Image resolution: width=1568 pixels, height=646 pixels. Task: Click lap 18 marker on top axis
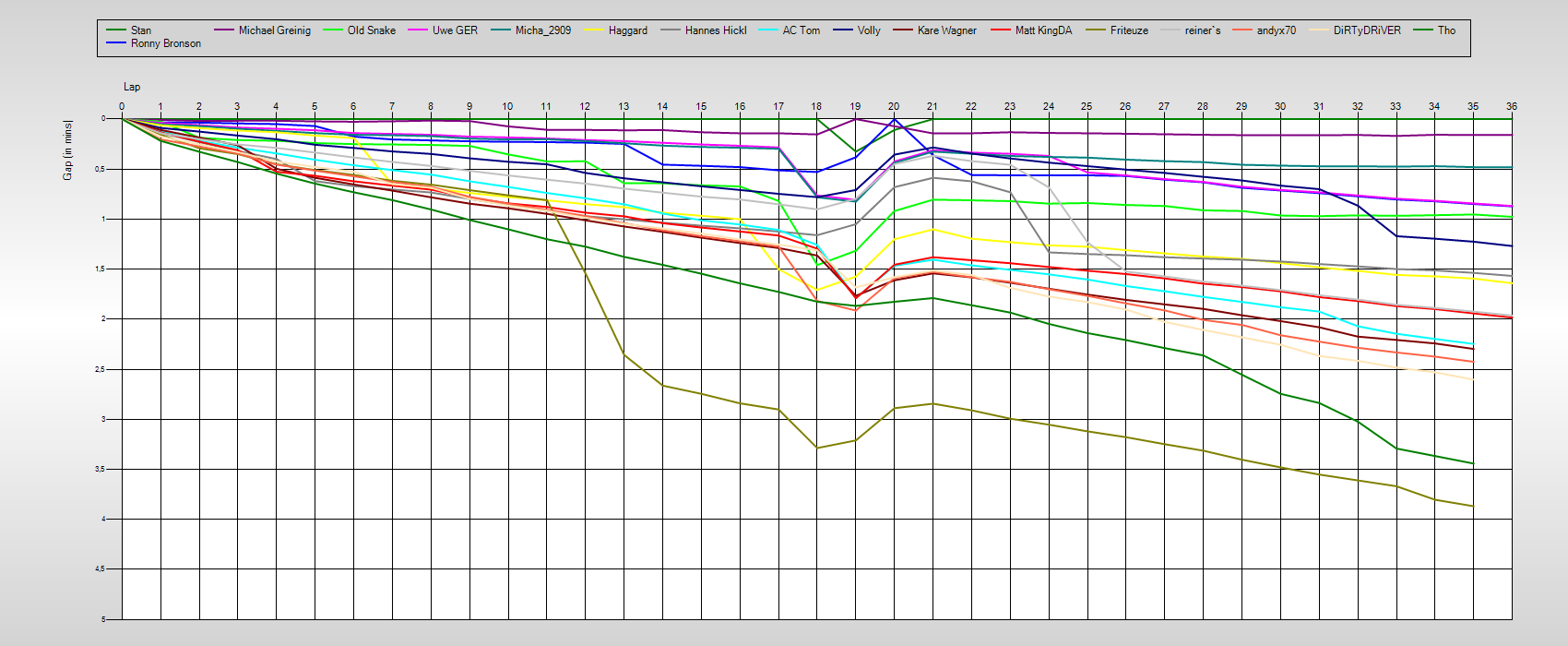pos(816,107)
